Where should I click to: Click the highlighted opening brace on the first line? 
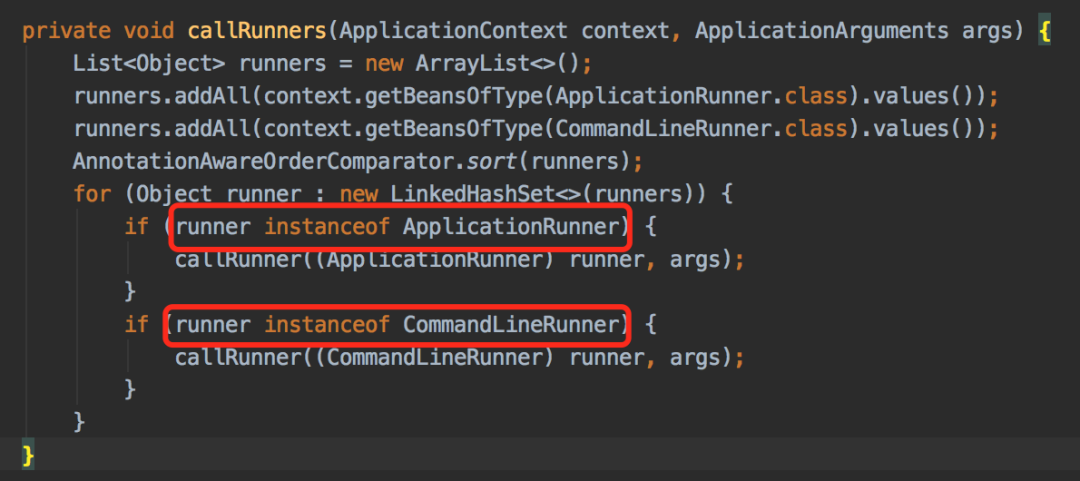point(1044,30)
